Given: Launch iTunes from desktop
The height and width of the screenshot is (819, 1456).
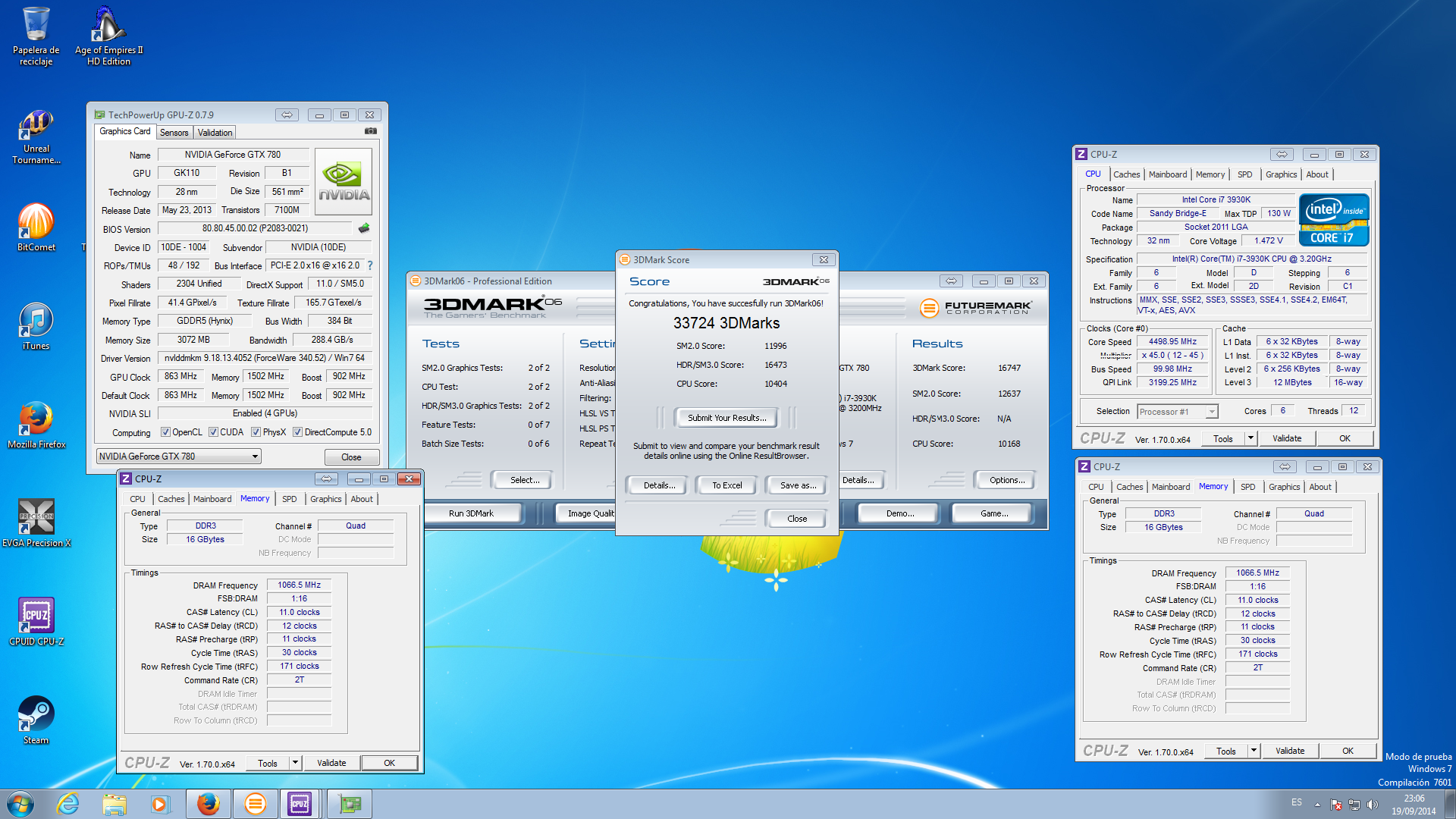Looking at the screenshot, I should coord(36,326).
